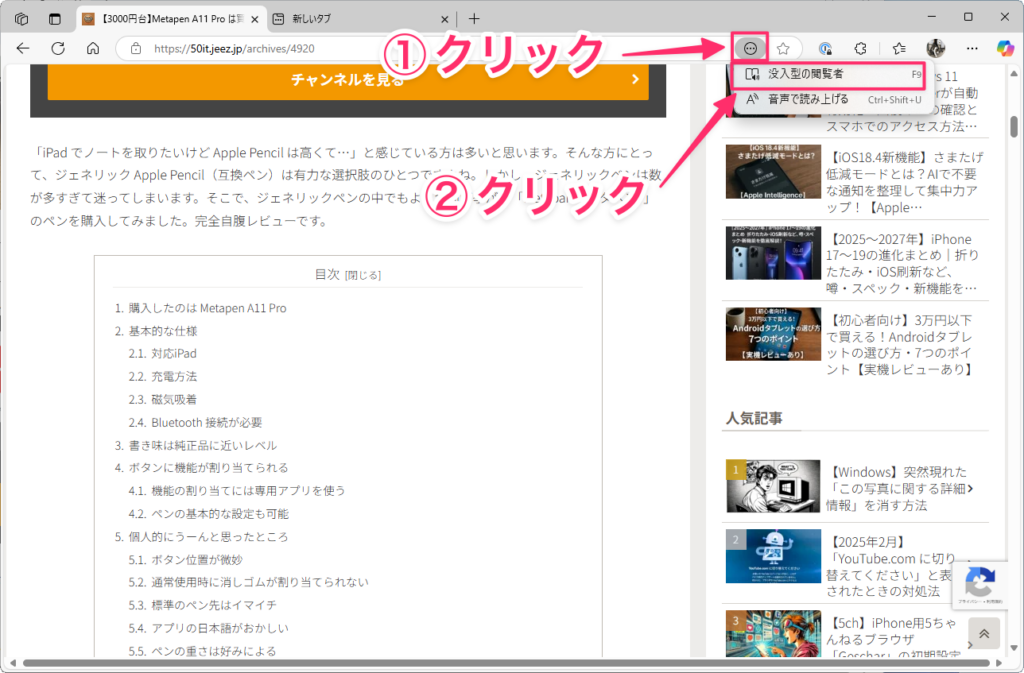Jump to 標準のペン先はイマイチ section
The width and height of the screenshot is (1024, 673).
pos(214,605)
